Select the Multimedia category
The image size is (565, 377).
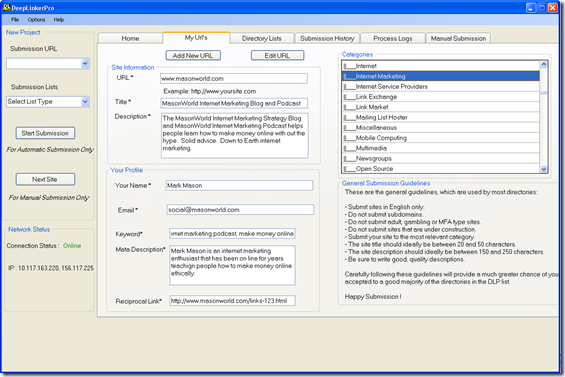pos(440,148)
